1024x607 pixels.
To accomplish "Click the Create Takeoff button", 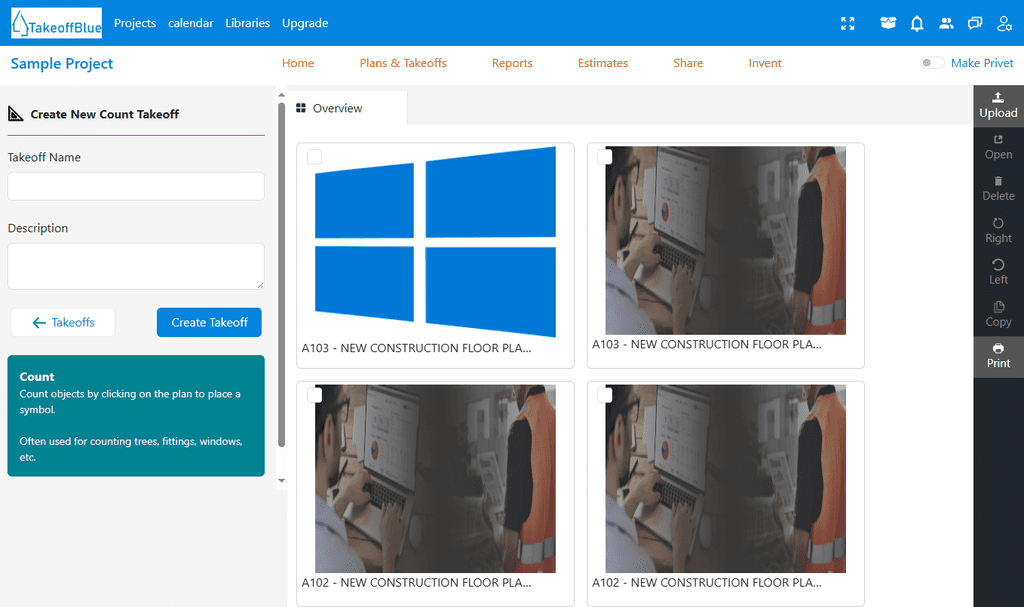I will tap(209, 322).
